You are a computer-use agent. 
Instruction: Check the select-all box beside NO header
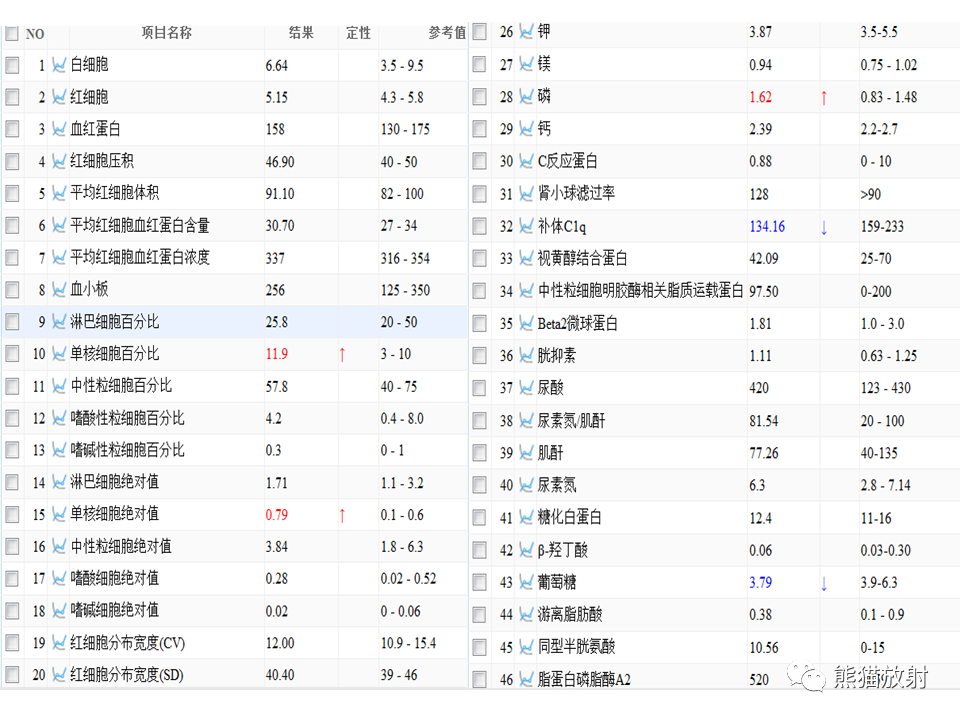[12, 33]
